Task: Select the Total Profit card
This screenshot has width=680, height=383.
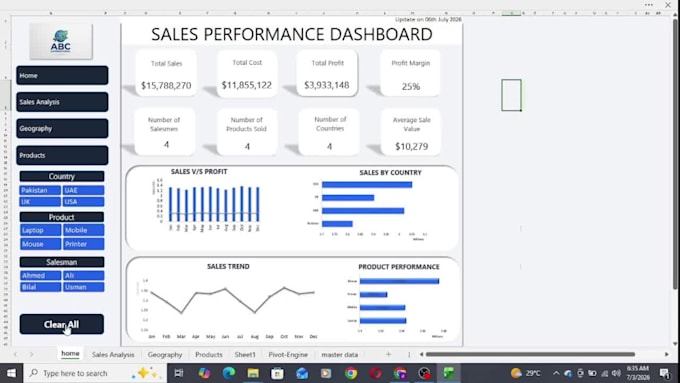Action: click(x=327, y=73)
